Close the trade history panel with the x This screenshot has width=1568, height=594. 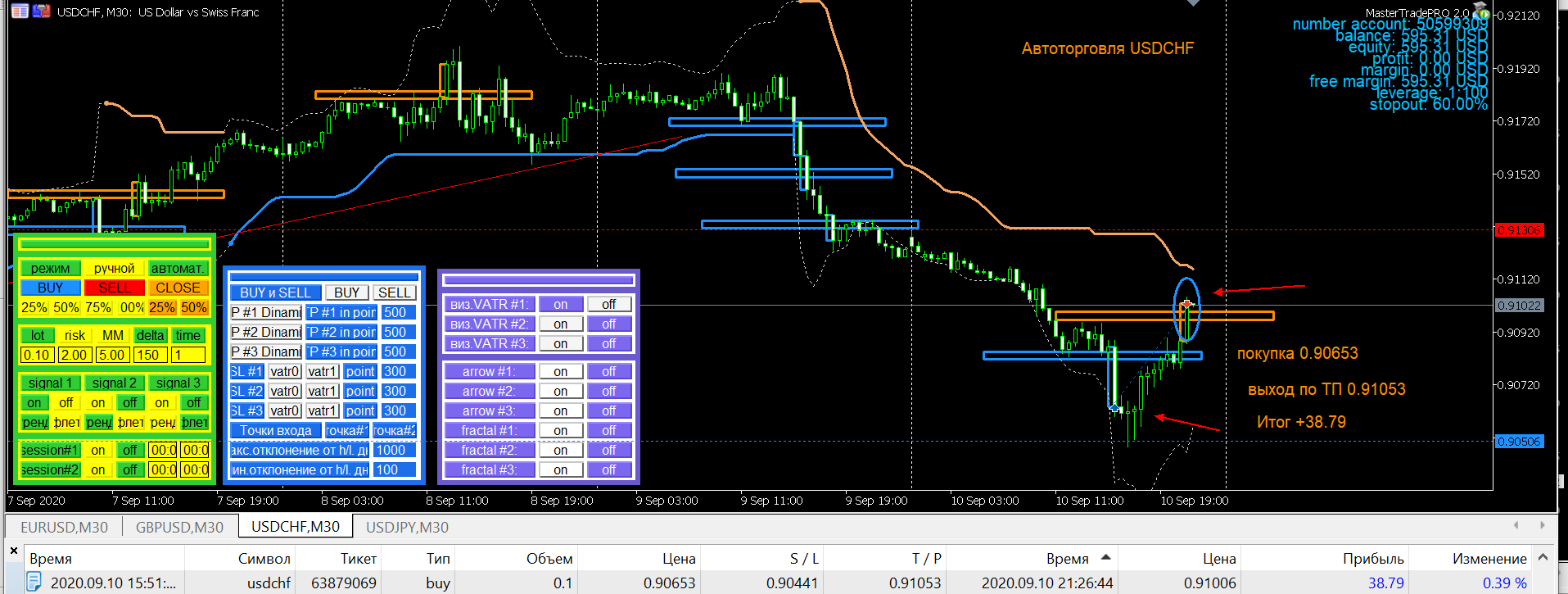(13, 551)
